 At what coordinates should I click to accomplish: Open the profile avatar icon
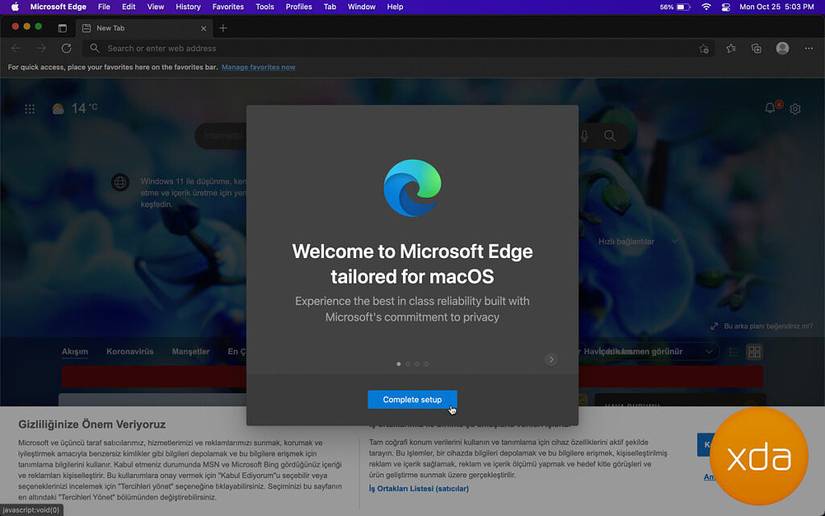(782, 48)
